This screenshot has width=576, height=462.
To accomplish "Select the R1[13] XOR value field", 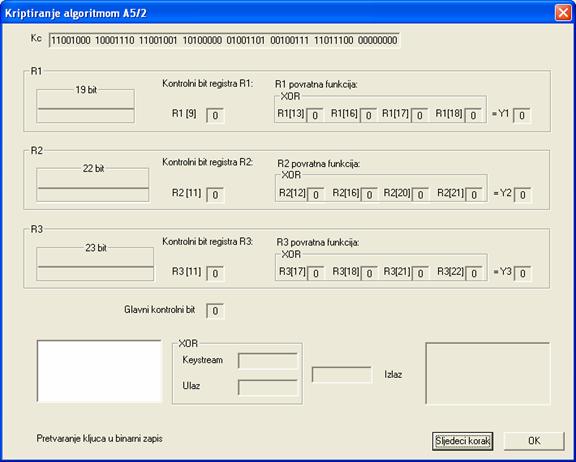I will (315, 116).
